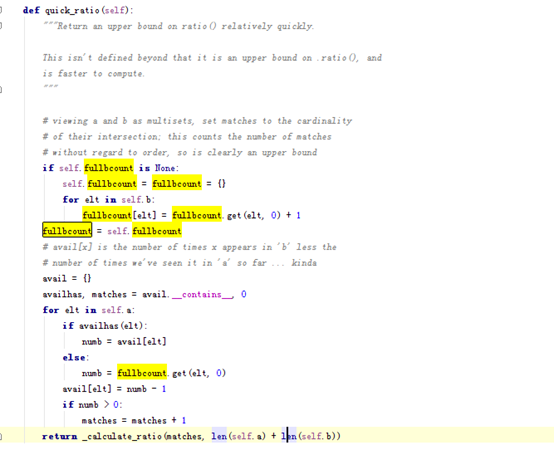Click the comment starting with viewing a and b
The image size is (554, 460).
click(197, 121)
